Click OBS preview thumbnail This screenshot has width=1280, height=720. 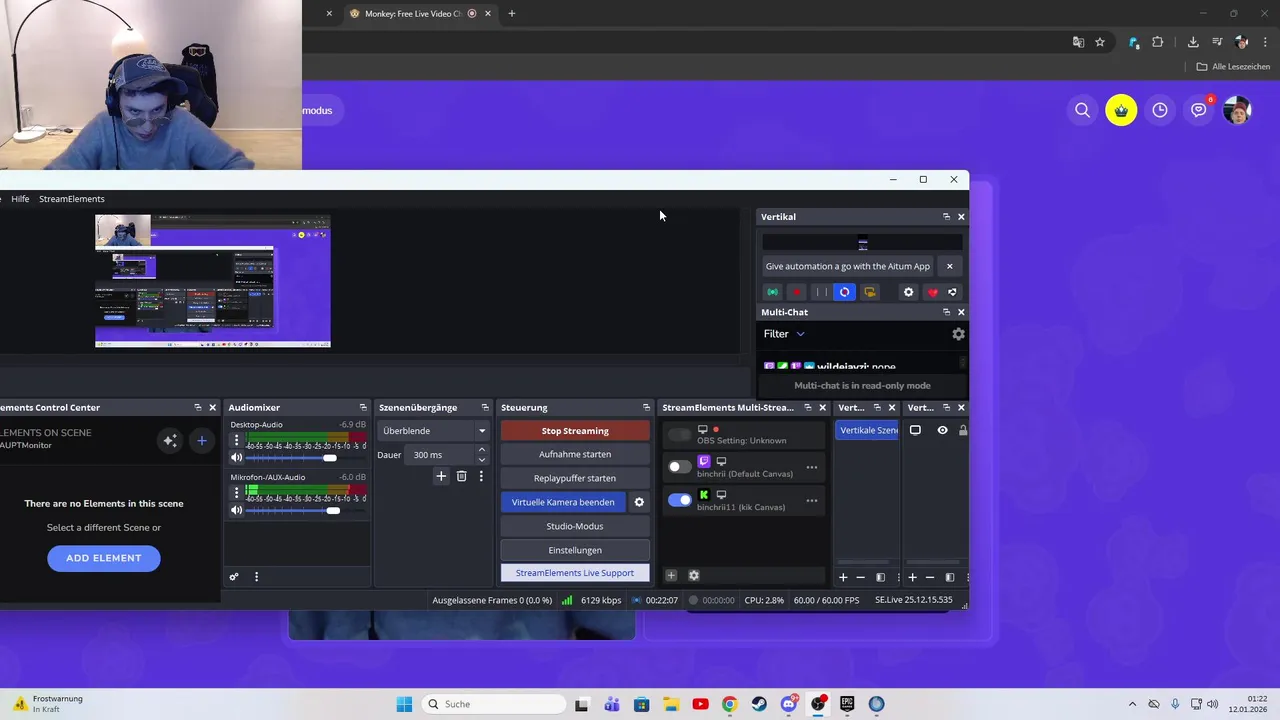pyautogui.click(x=212, y=281)
